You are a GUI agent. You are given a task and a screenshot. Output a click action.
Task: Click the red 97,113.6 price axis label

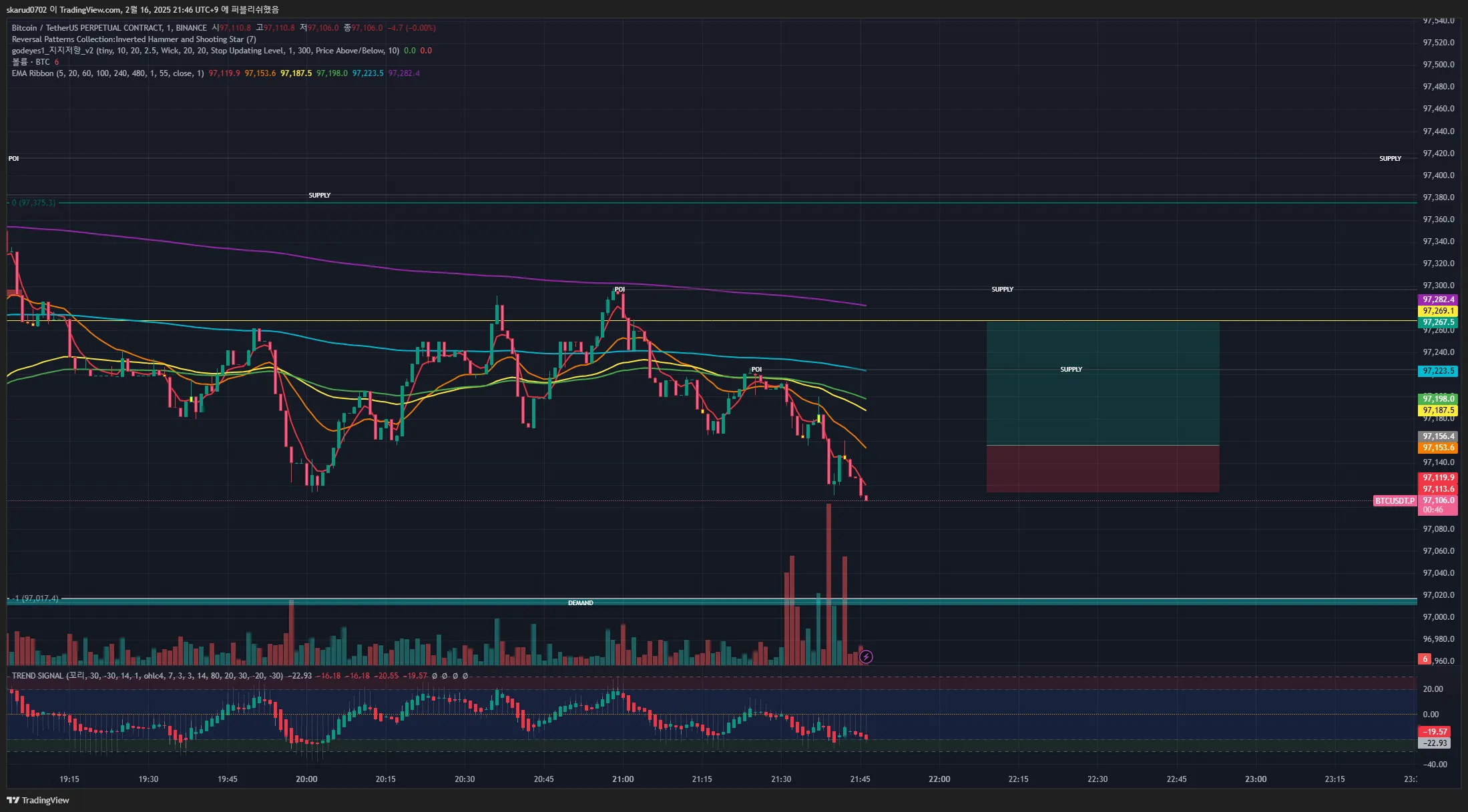click(1438, 489)
